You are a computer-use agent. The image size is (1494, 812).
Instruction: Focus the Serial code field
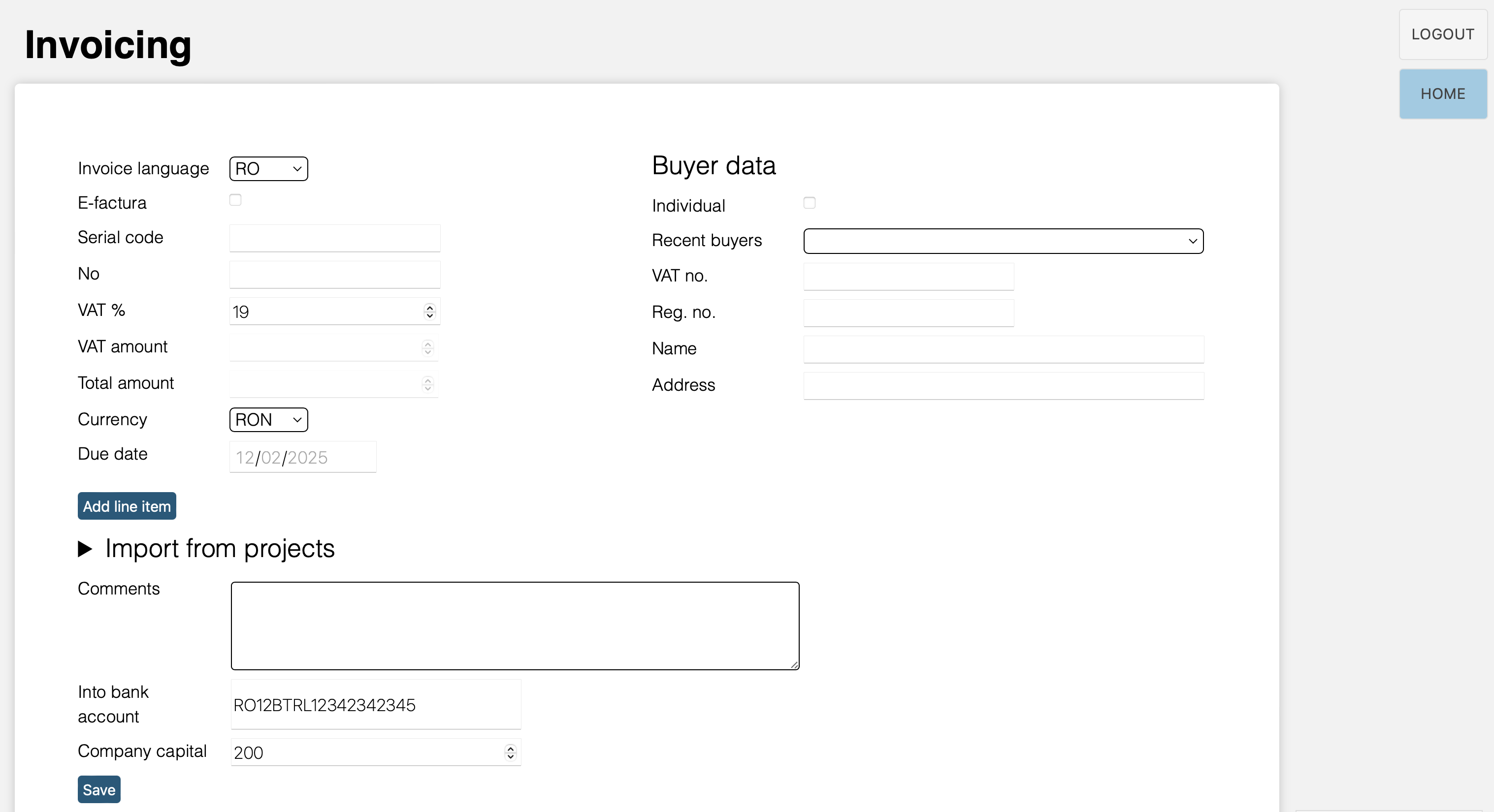pyautogui.click(x=335, y=238)
